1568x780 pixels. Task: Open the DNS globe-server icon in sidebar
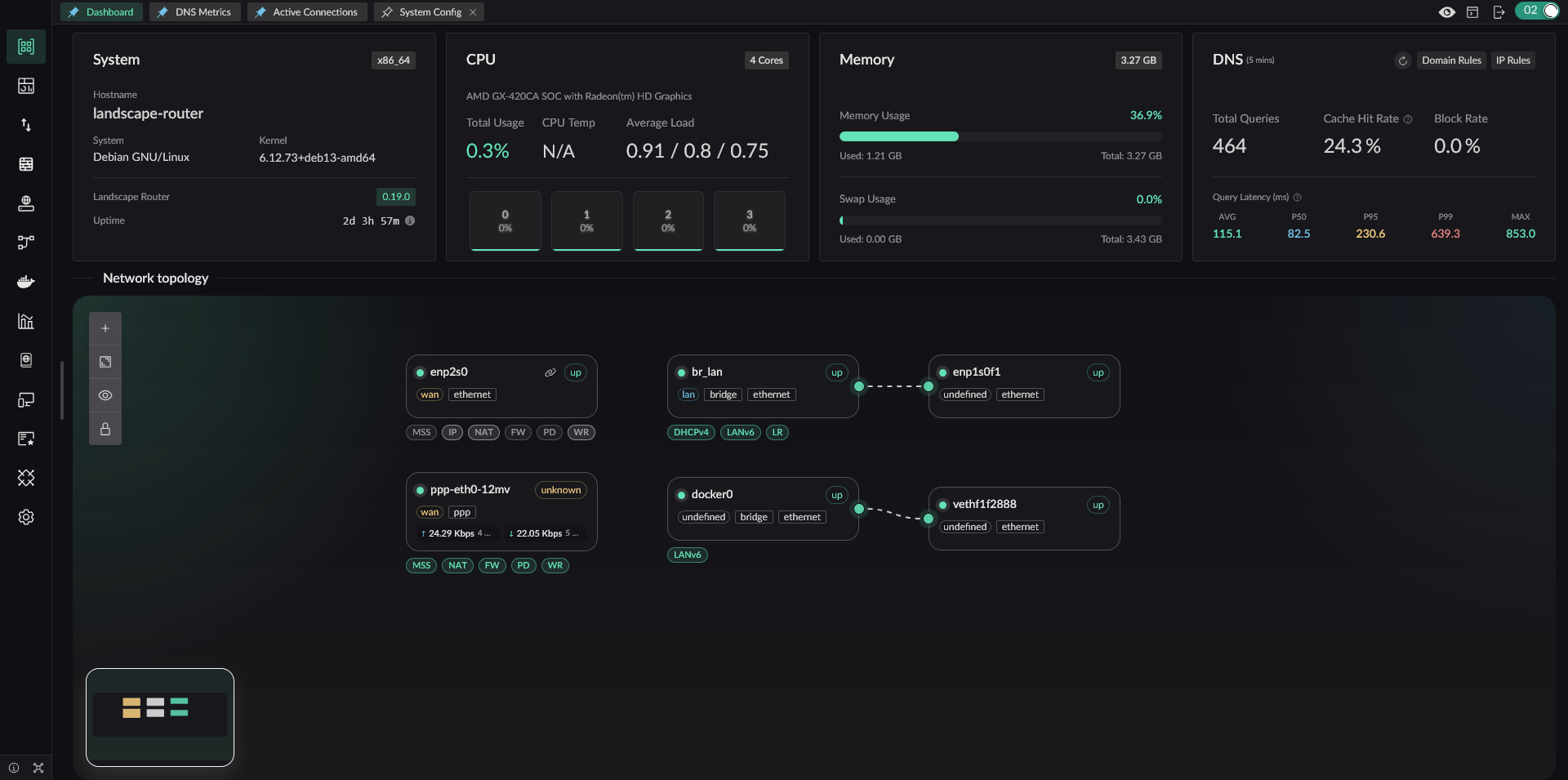tap(26, 203)
